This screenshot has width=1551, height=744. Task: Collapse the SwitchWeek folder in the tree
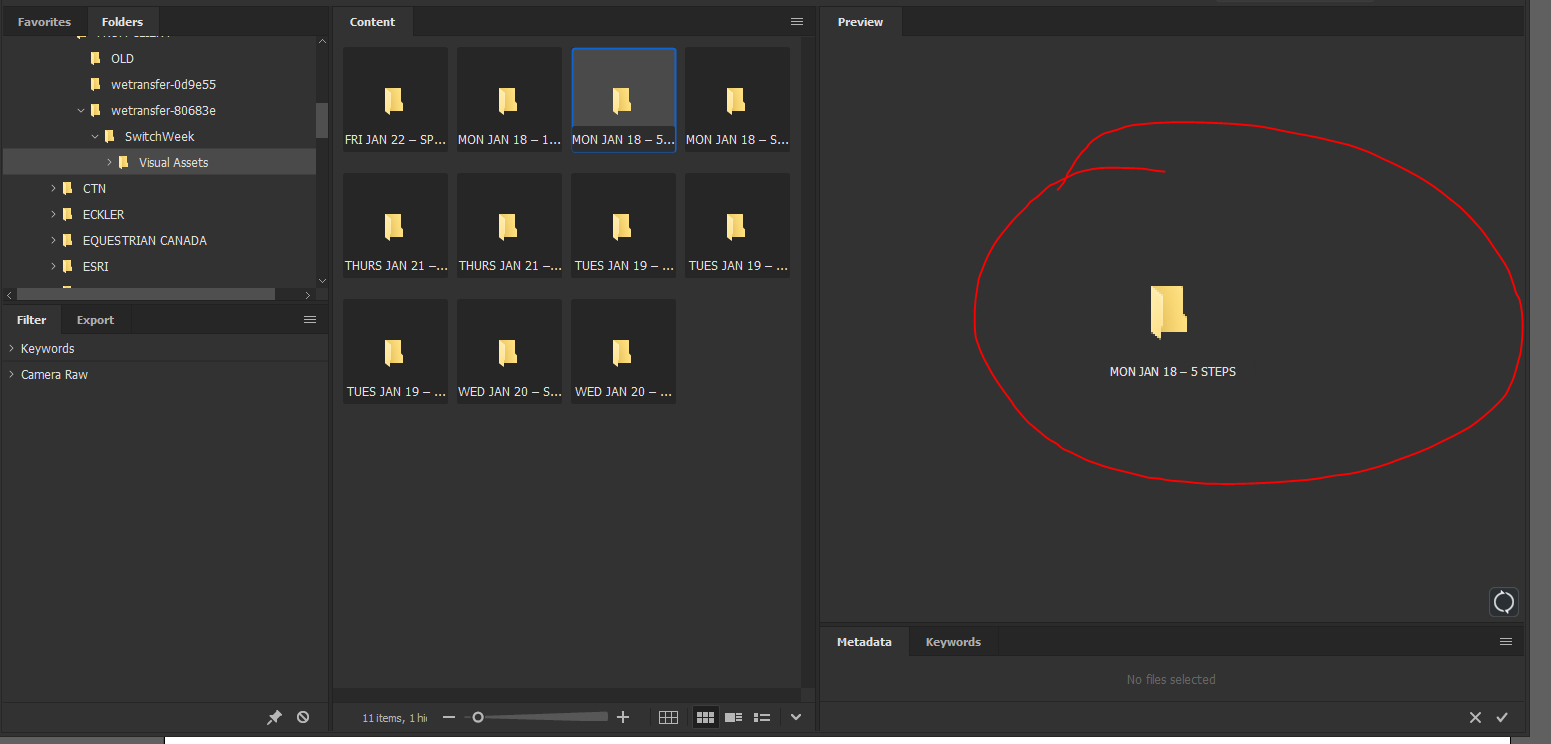click(x=95, y=136)
